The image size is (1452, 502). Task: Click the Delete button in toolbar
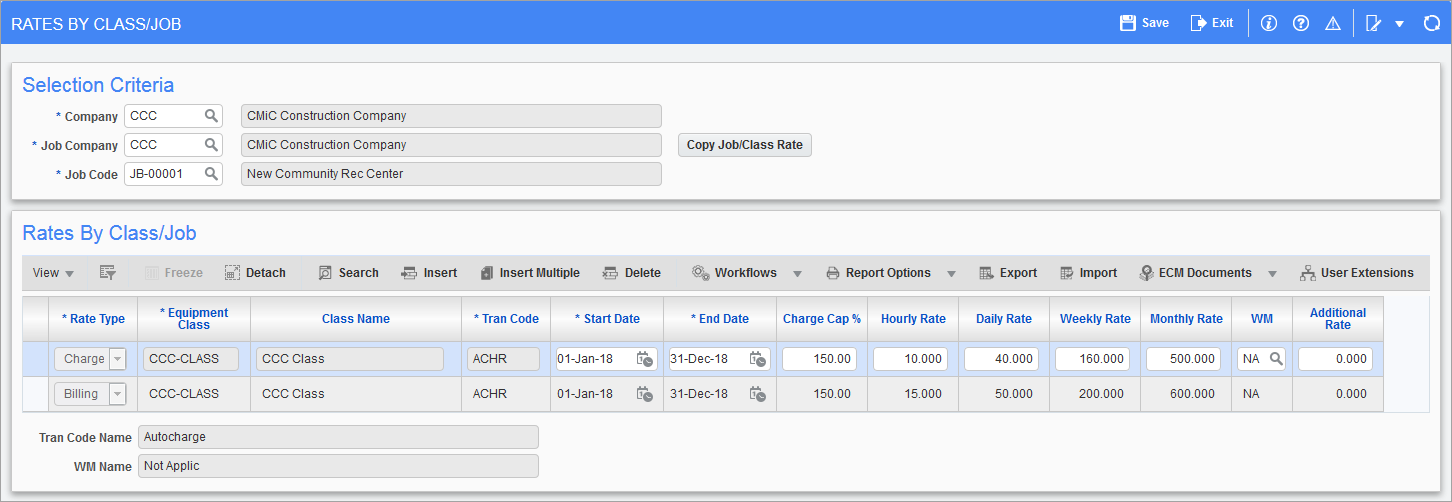pyautogui.click(x=631, y=273)
